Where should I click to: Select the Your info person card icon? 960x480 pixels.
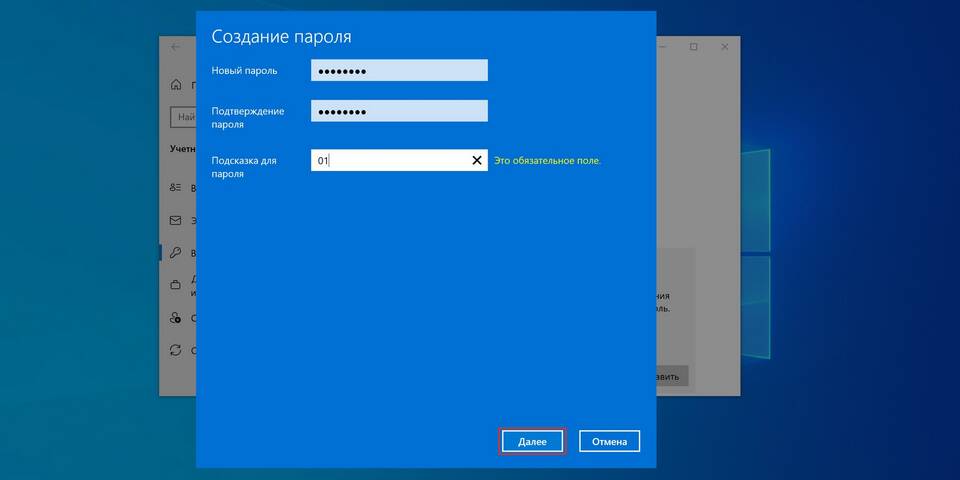(x=176, y=187)
